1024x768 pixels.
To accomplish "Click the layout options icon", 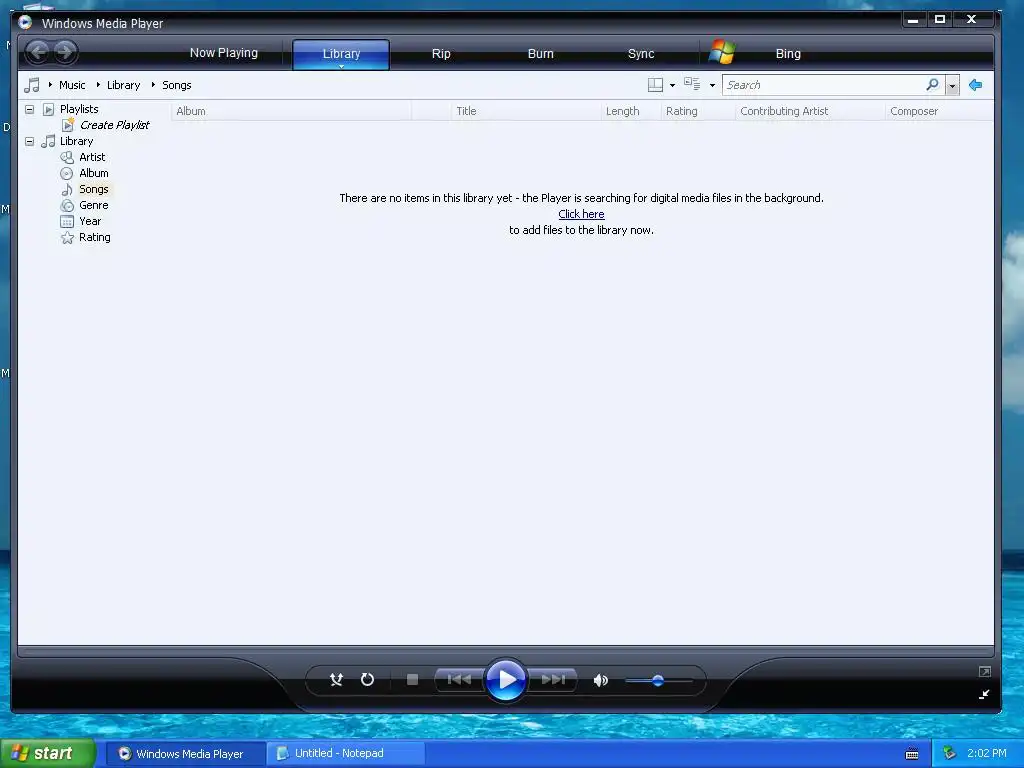I will [x=655, y=85].
